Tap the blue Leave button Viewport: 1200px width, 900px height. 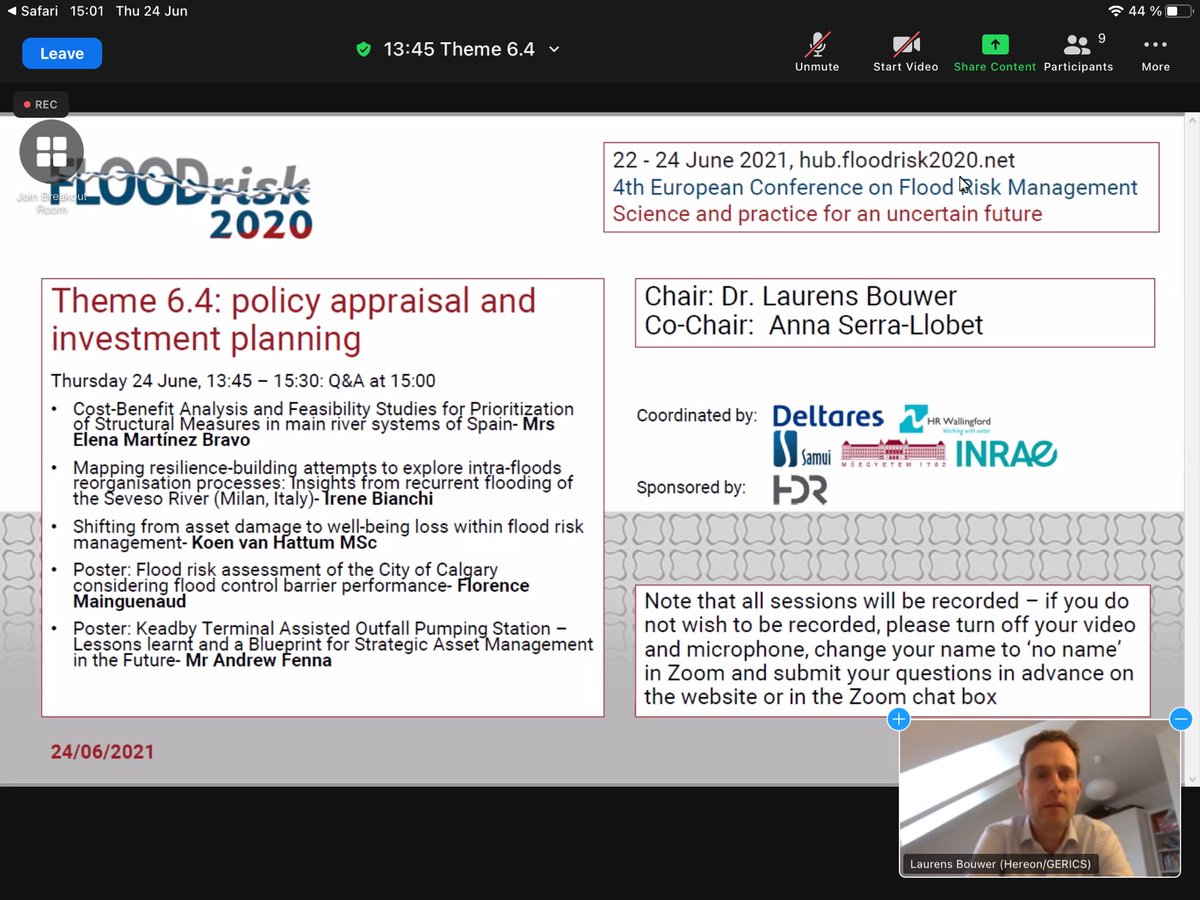tap(62, 54)
